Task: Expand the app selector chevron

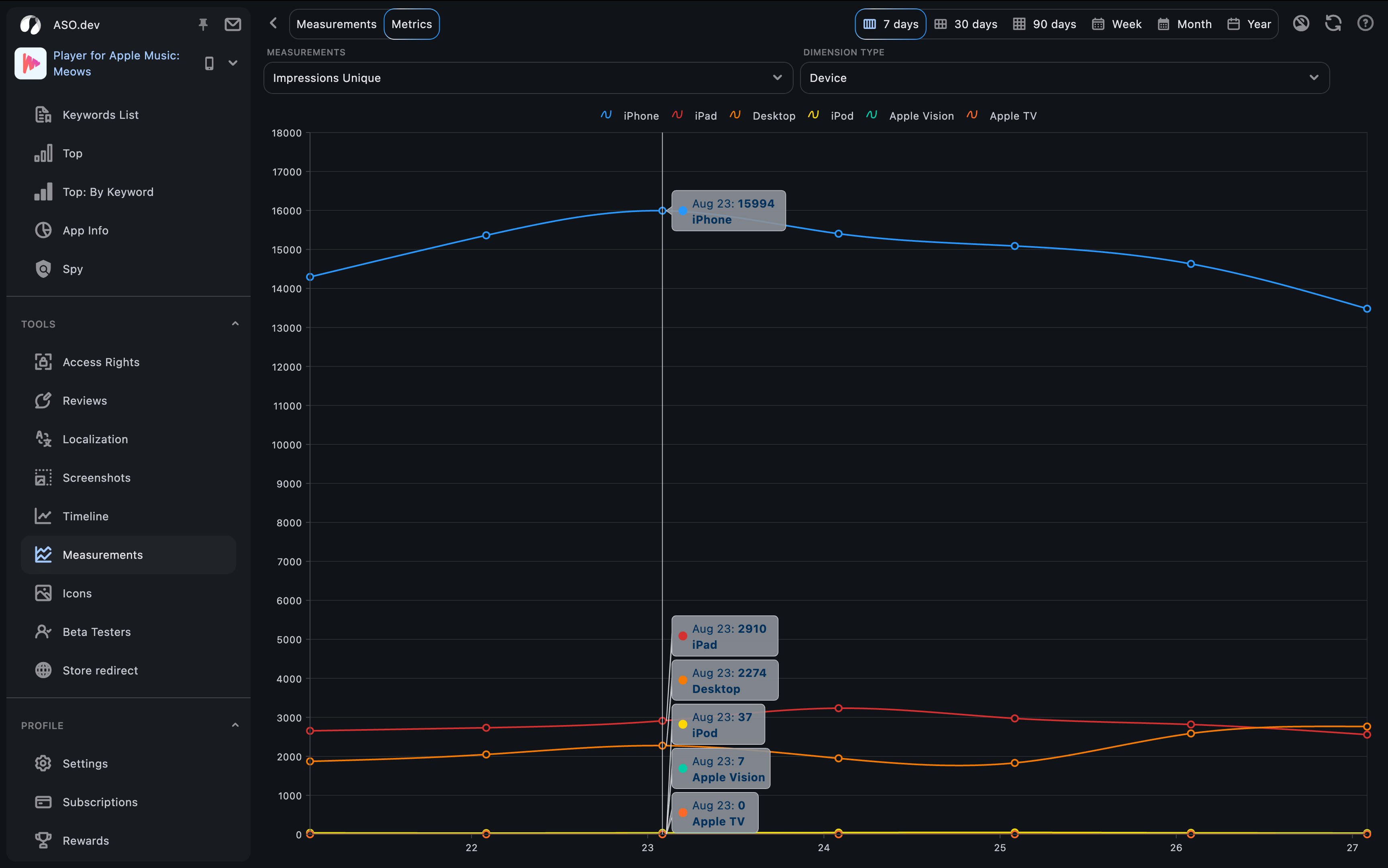Action: [233, 63]
